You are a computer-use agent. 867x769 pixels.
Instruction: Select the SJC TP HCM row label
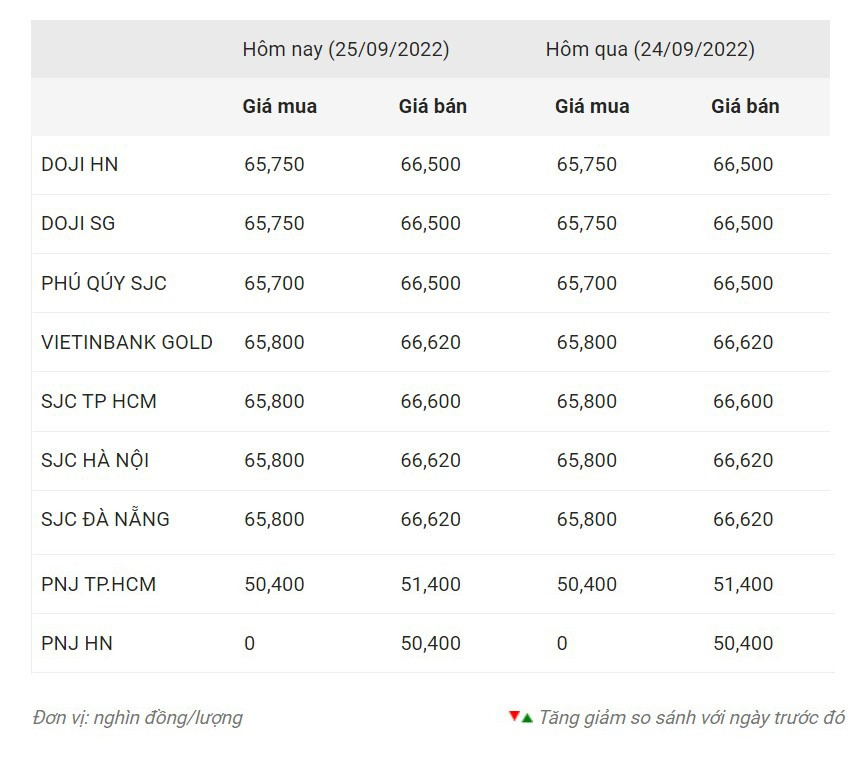[99, 401]
